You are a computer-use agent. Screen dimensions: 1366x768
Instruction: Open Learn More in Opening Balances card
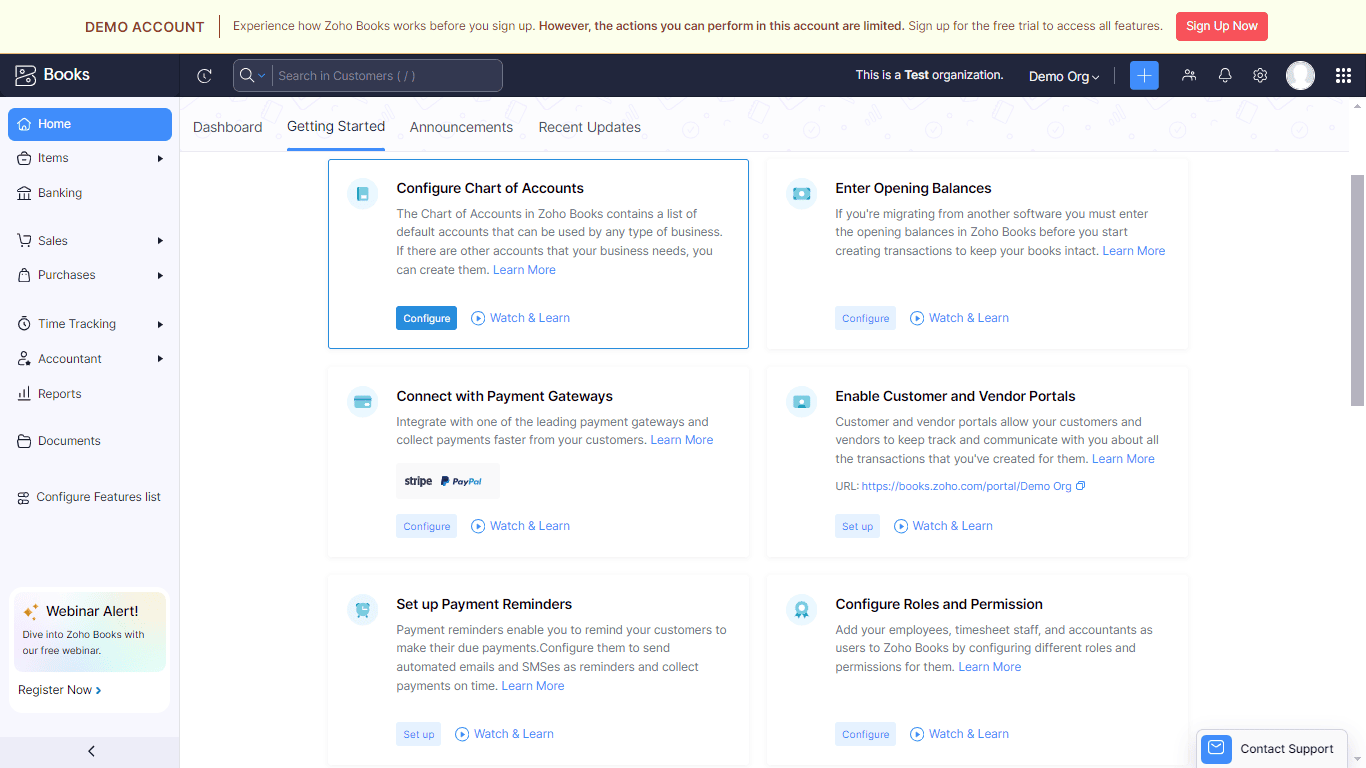(x=1134, y=251)
